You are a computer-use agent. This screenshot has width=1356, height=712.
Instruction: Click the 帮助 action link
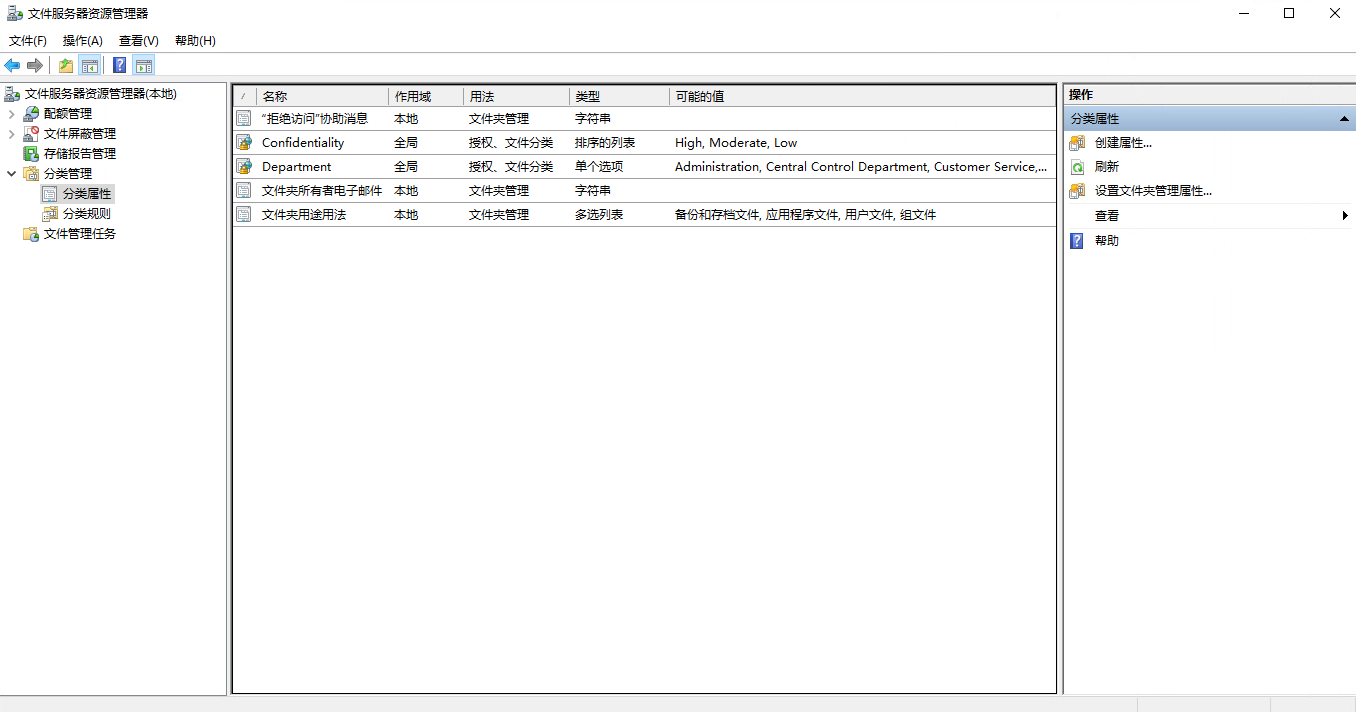pos(1107,241)
